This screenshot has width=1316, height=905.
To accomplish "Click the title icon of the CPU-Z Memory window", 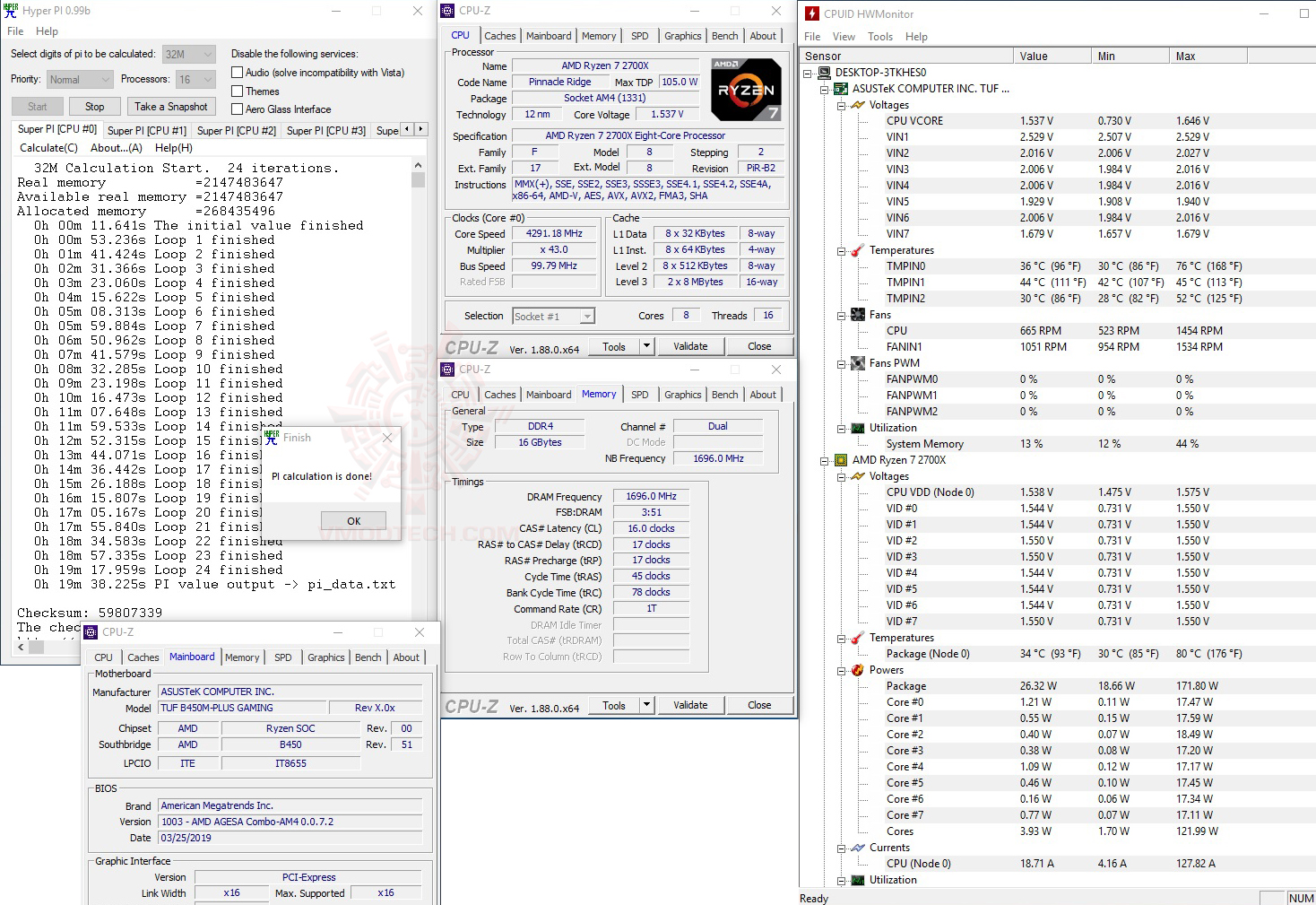I will pyautogui.click(x=448, y=370).
